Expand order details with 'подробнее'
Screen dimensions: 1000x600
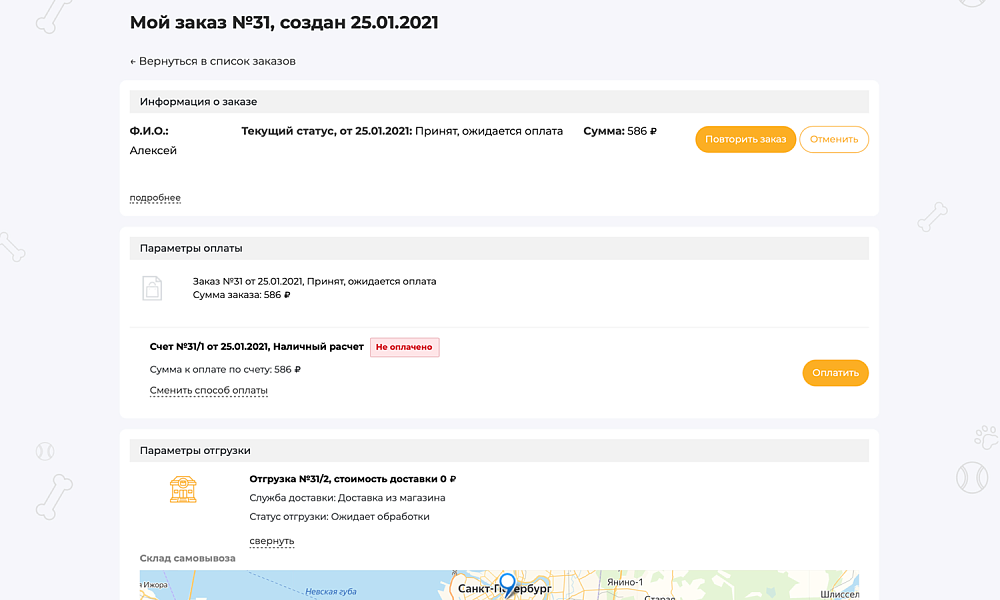[155, 198]
